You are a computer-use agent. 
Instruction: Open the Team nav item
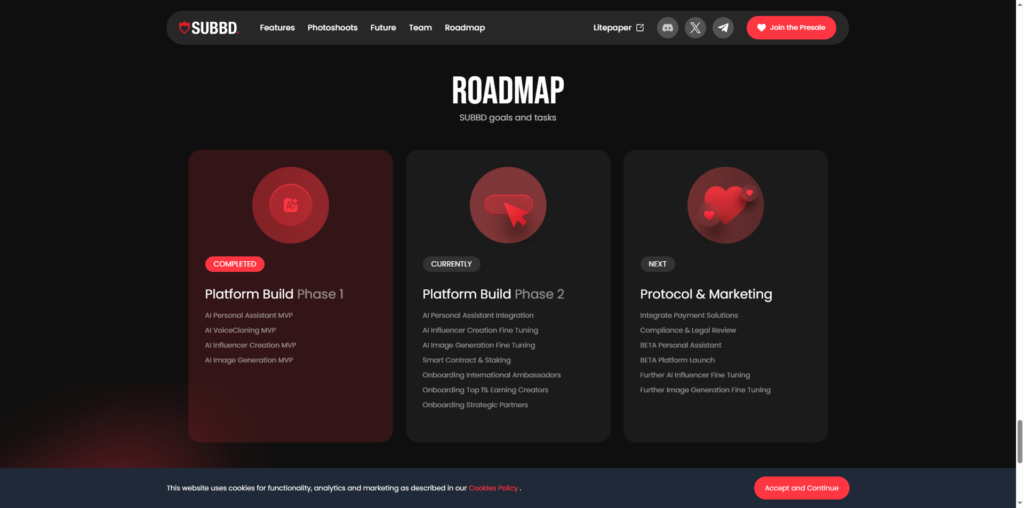pos(421,27)
